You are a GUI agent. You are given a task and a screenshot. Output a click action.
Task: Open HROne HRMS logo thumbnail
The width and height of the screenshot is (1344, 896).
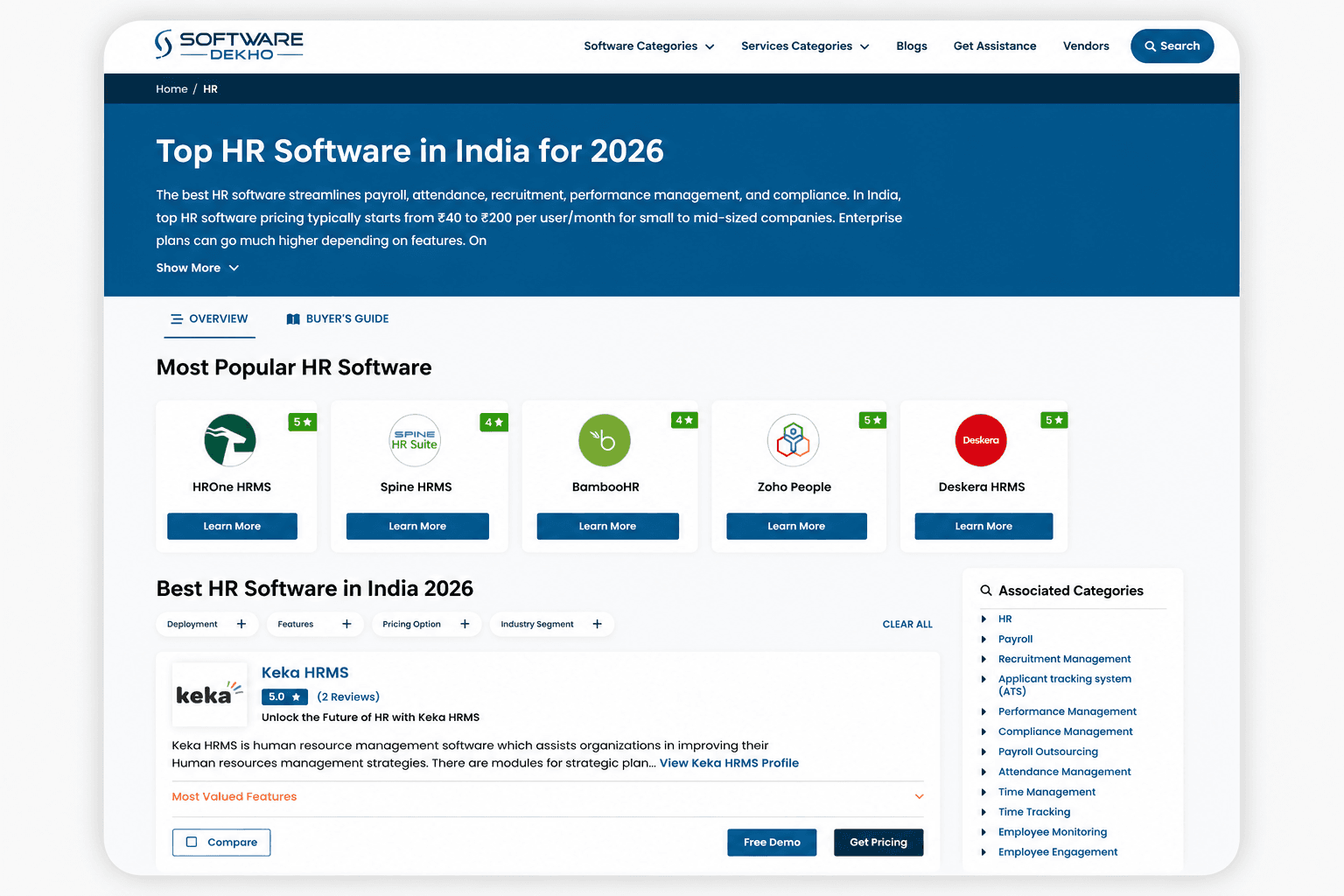click(230, 440)
